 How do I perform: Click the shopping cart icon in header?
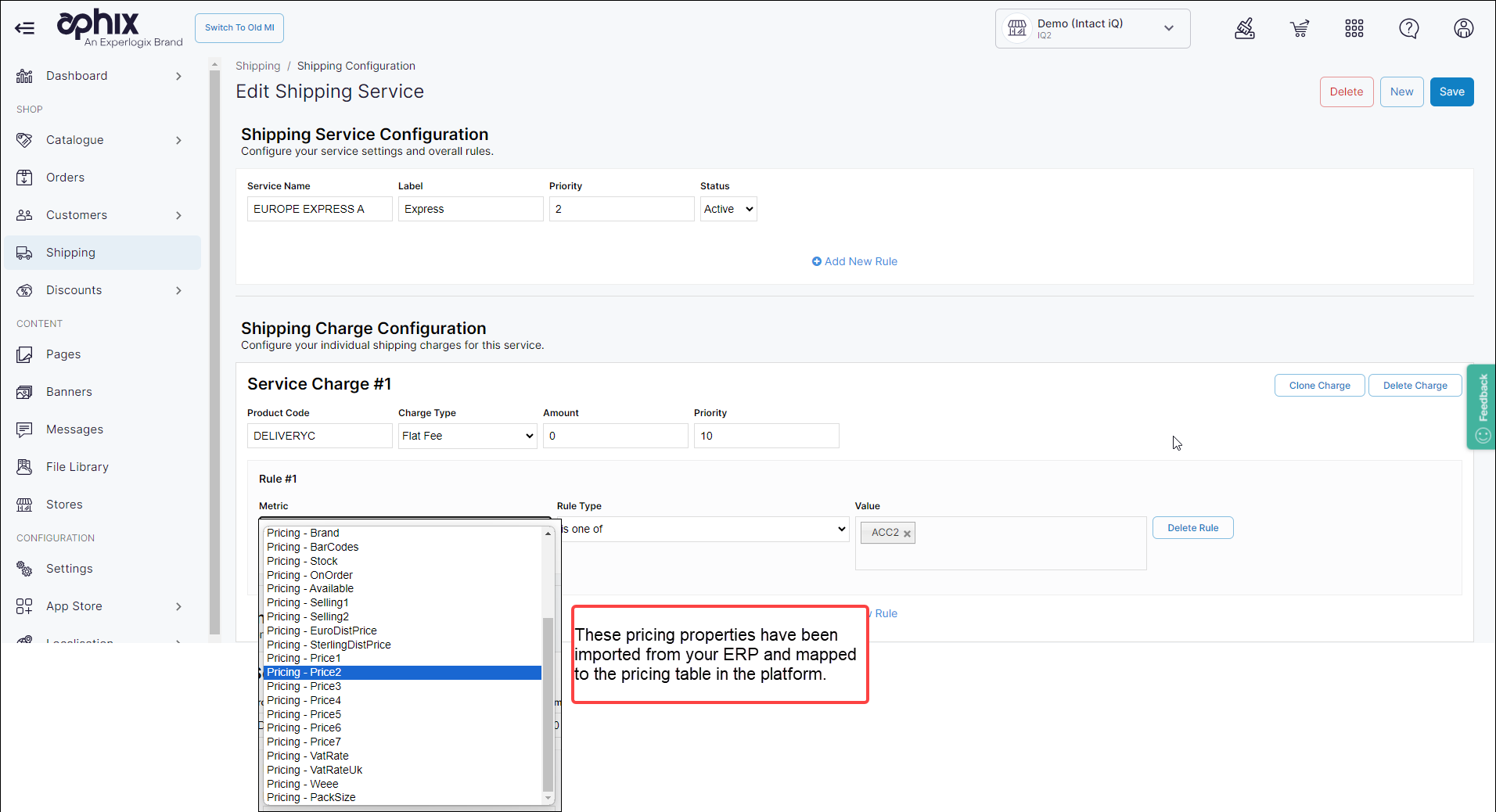1299,29
